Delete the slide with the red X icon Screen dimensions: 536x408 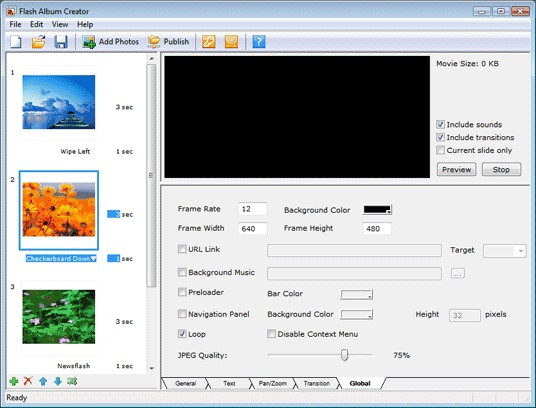[x=28, y=381]
